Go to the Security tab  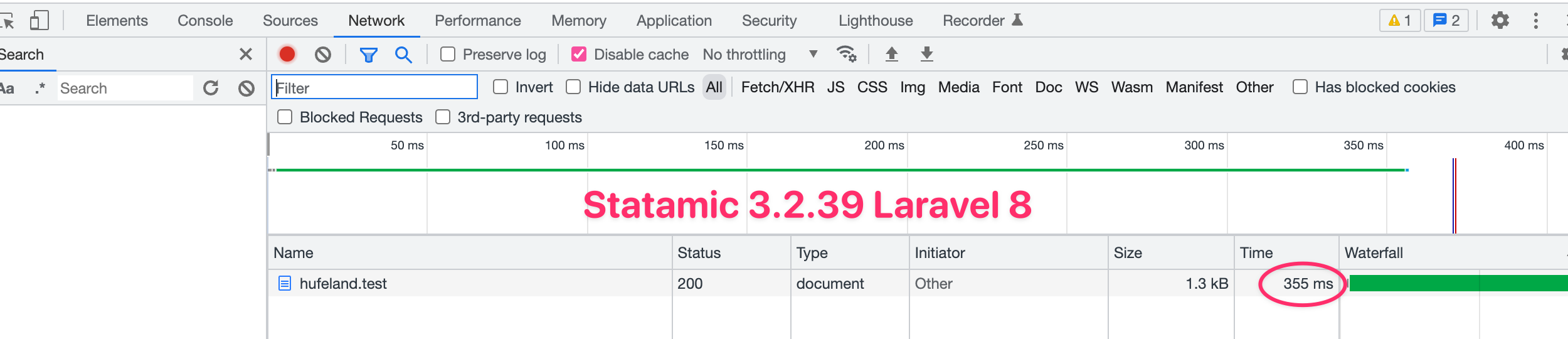pos(769,21)
